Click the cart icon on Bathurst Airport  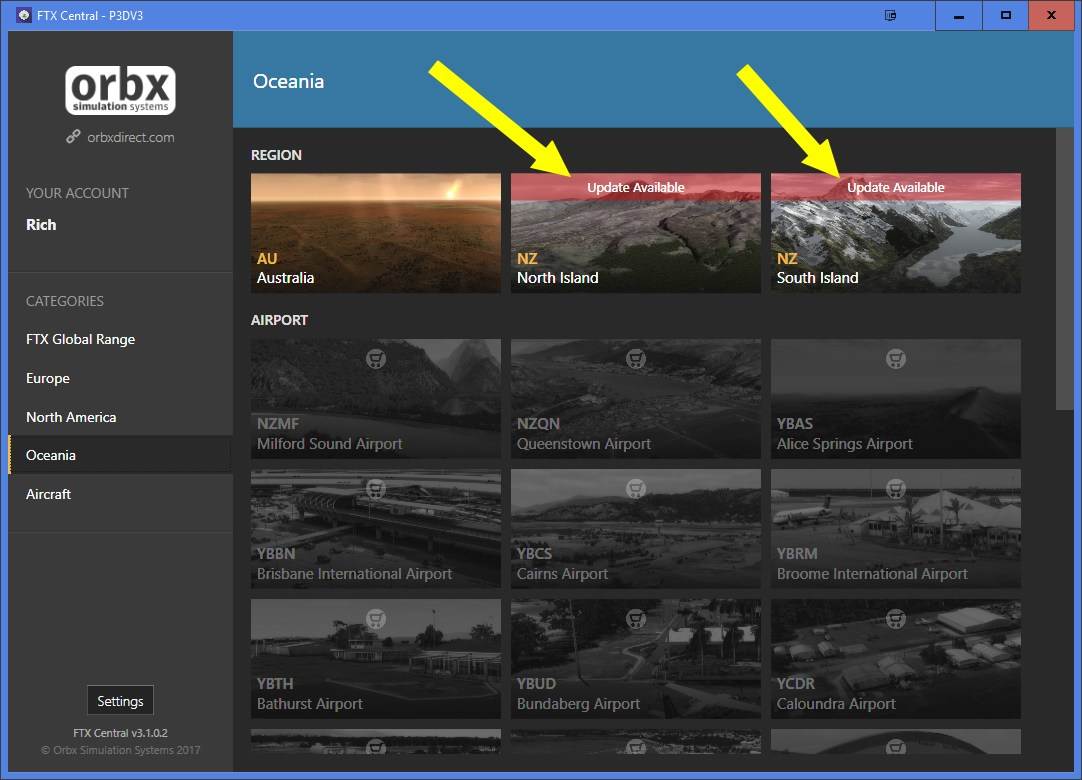pyautogui.click(x=376, y=618)
